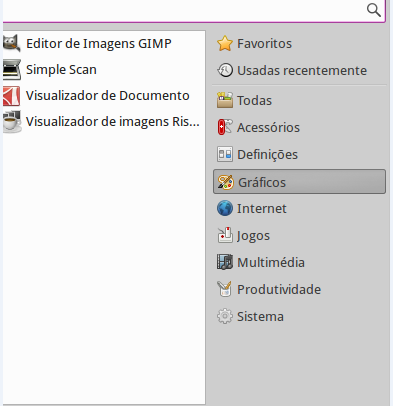This screenshot has width=393, height=406.
Task: Click the Sistema gear icon
Action: 225,316
